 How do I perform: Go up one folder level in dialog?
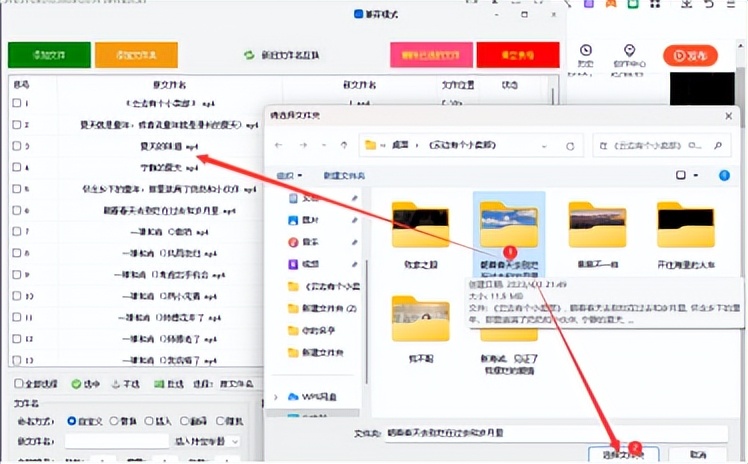344,145
